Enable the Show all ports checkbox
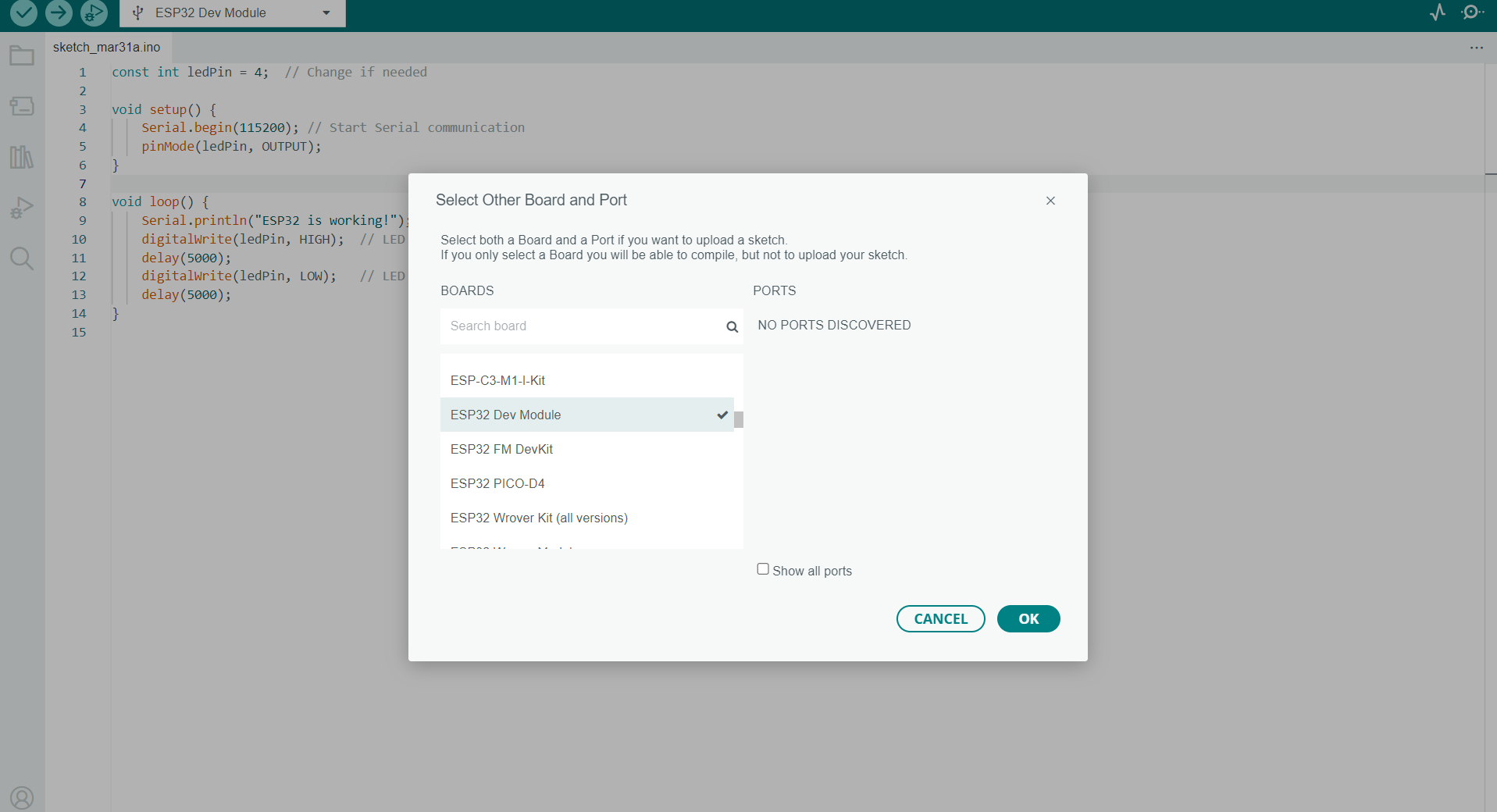 point(763,569)
